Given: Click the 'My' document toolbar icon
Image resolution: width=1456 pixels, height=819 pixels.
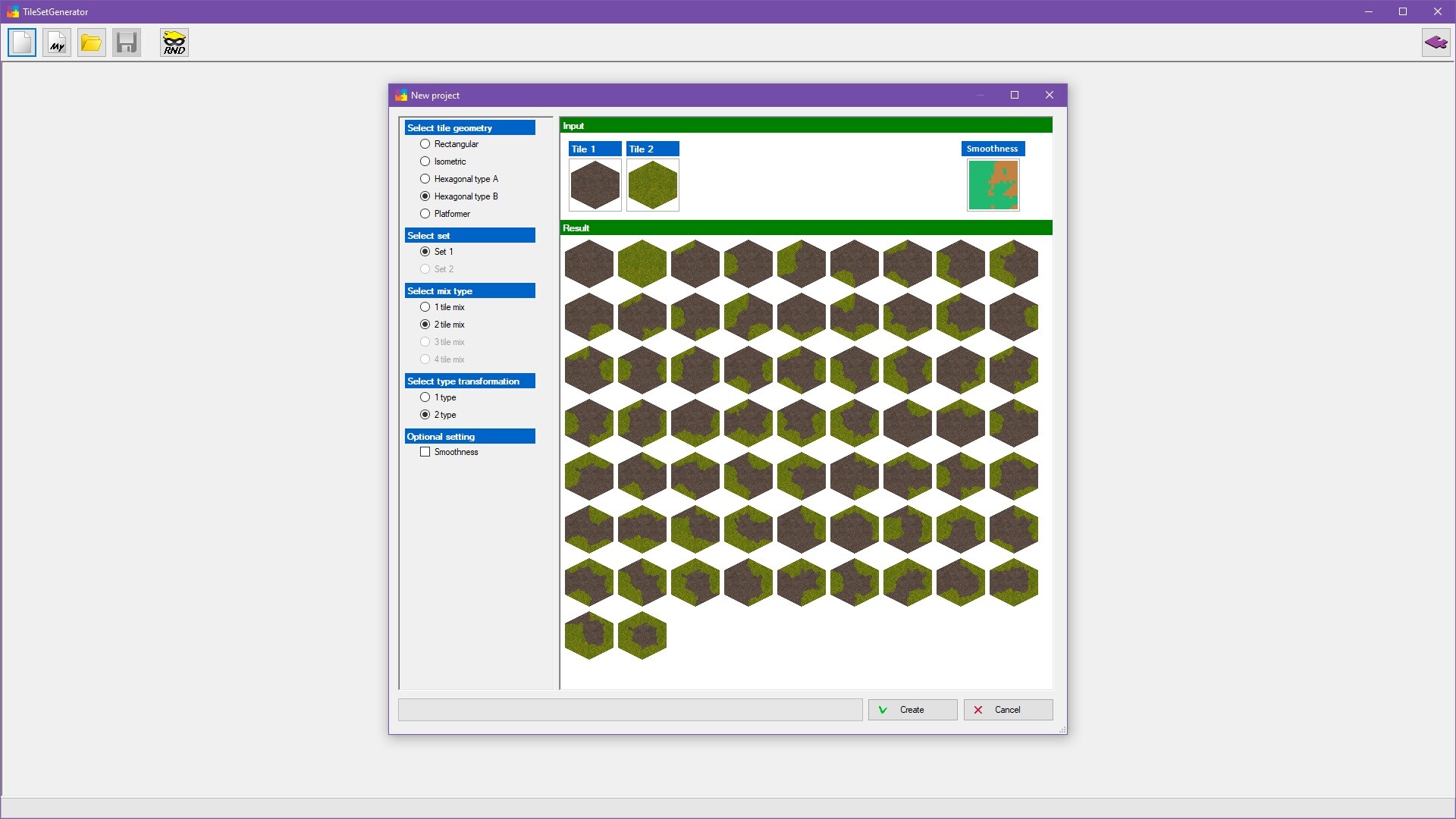Looking at the screenshot, I should coord(56,42).
